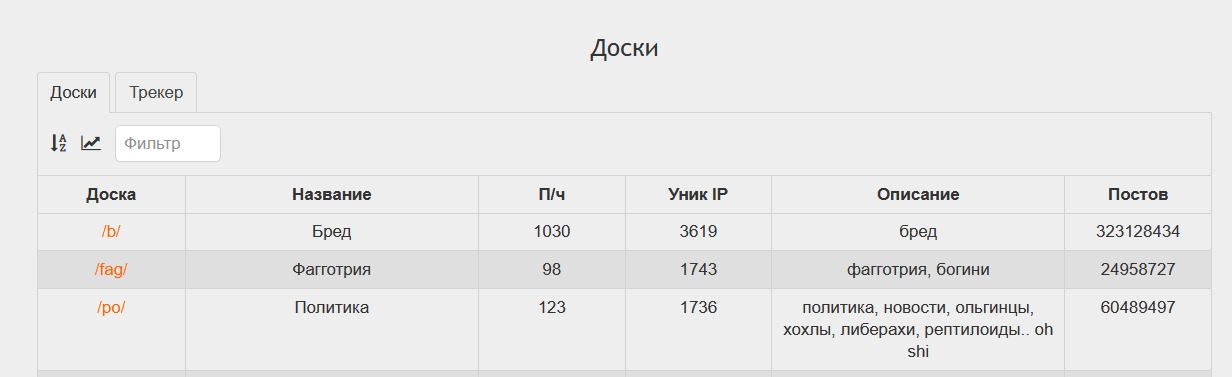Image resolution: width=1232 pixels, height=377 pixels.
Task: Switch to the Трекер tab
Action: [x=156, y=92]
